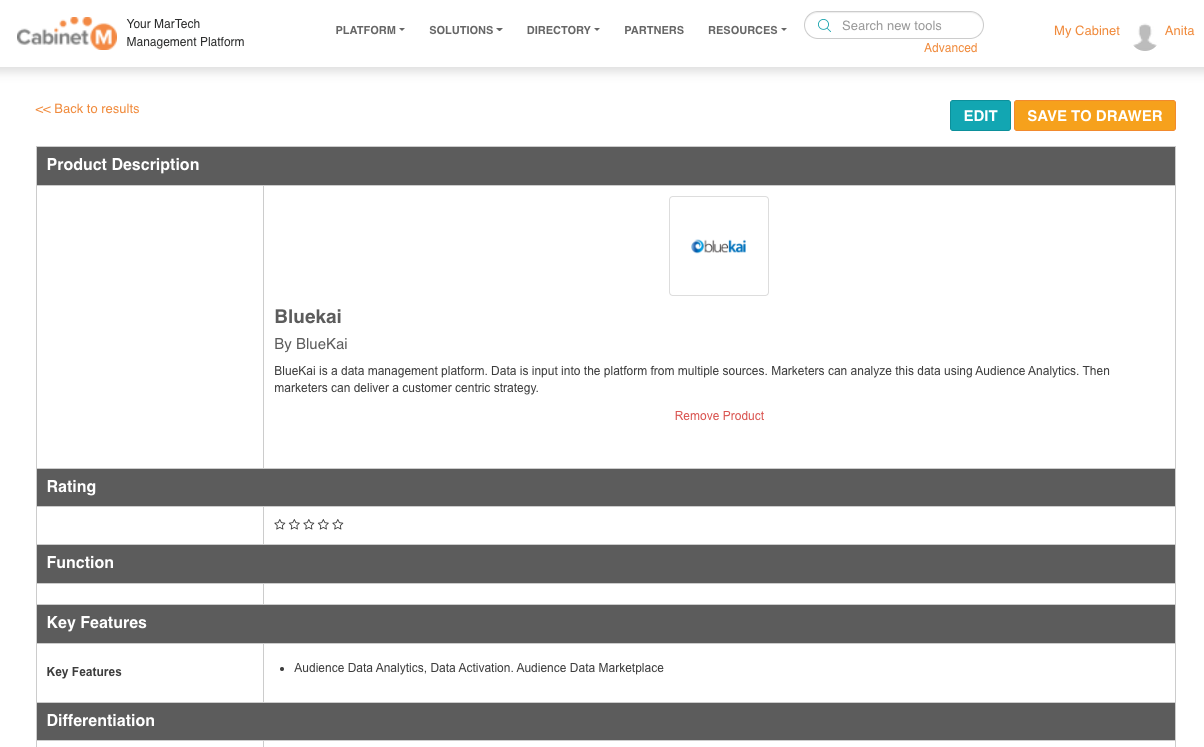
Task: Click the search magnifier icon
Action: tap(825, 26)
